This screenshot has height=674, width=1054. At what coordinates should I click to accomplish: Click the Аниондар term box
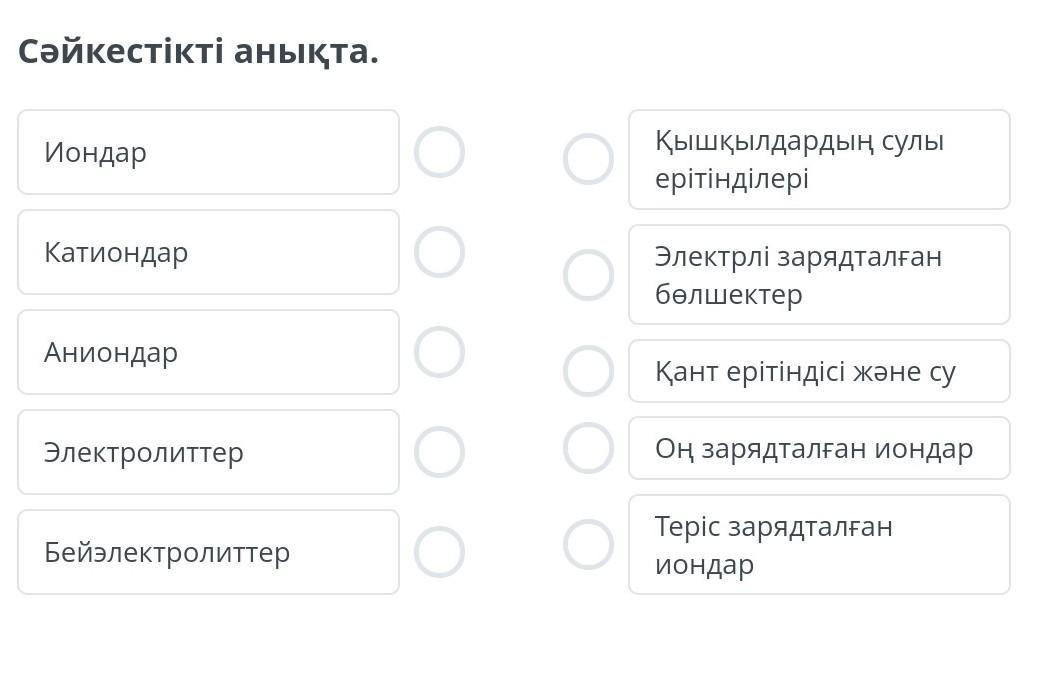pos(208,352)
